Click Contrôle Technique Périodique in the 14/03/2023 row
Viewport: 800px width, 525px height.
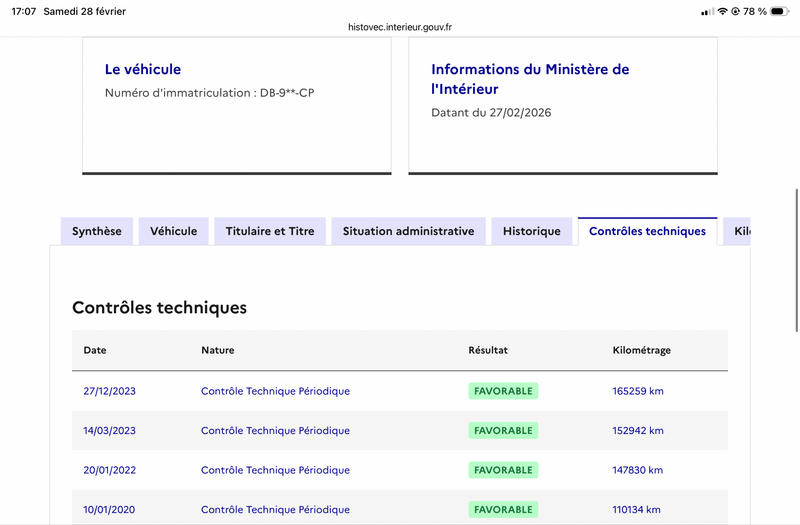276,431
